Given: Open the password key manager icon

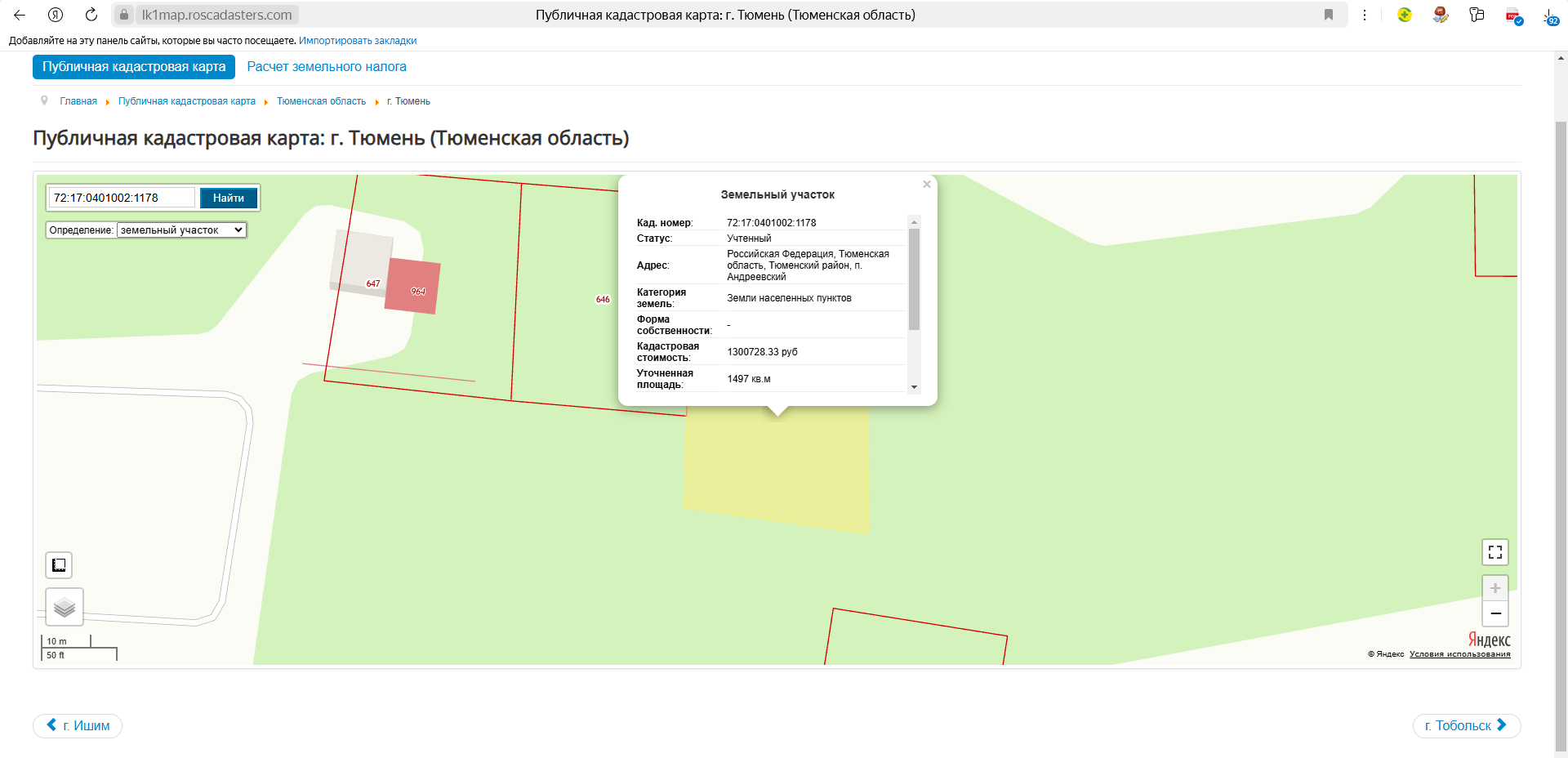Looking at the screenshot, I should tap(1477, 15).
